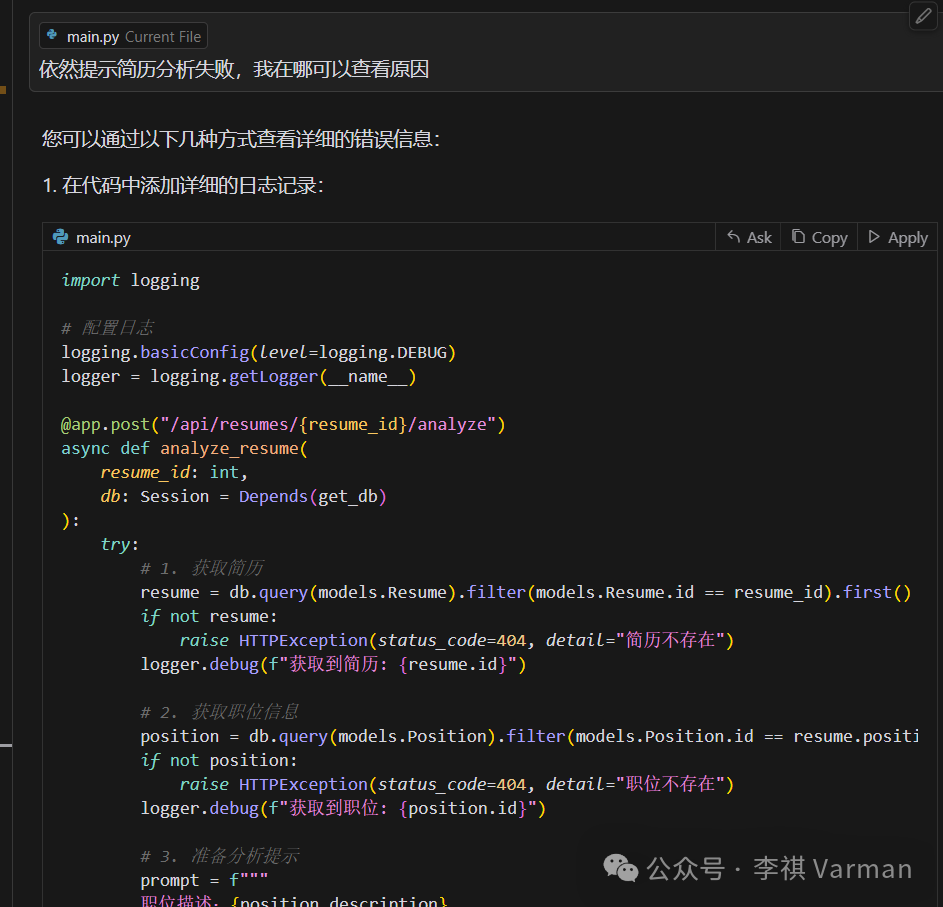The height and width of the screenshot is (907, 943).
Task: Open the main.py Current File chip
Action: (124, 36)
